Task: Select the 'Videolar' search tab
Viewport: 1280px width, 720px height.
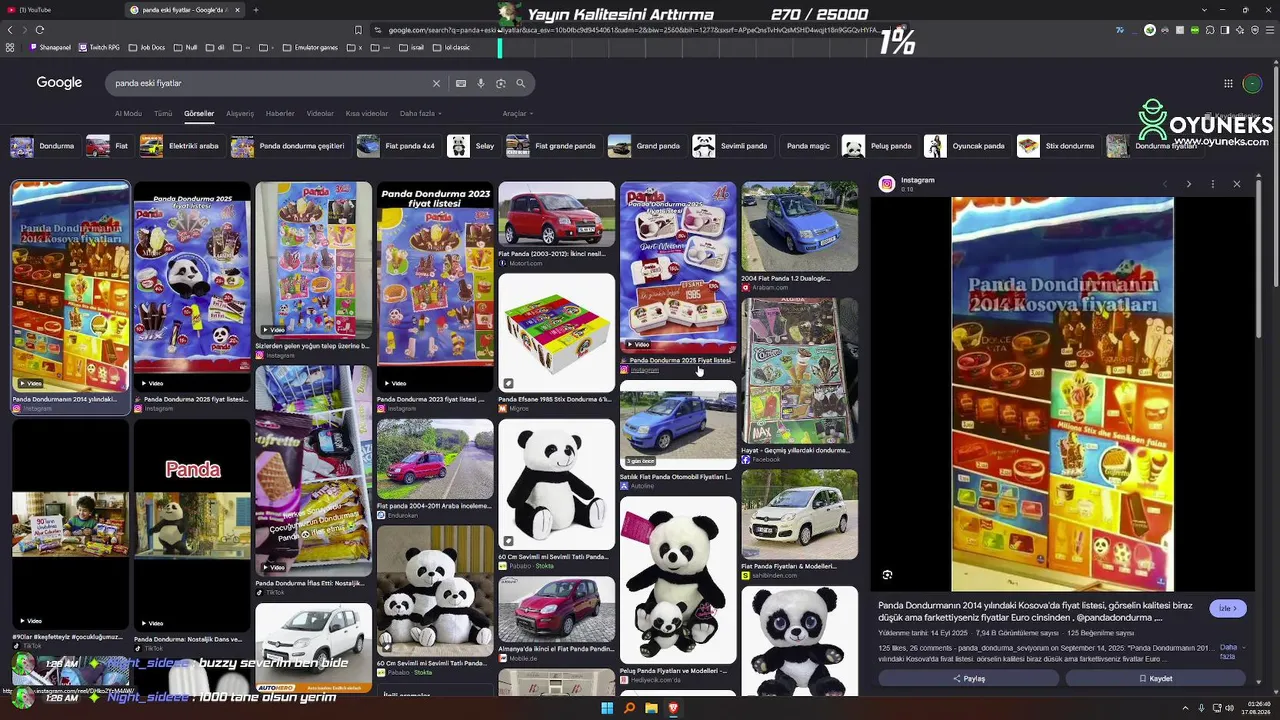Action: pos(320,114)
